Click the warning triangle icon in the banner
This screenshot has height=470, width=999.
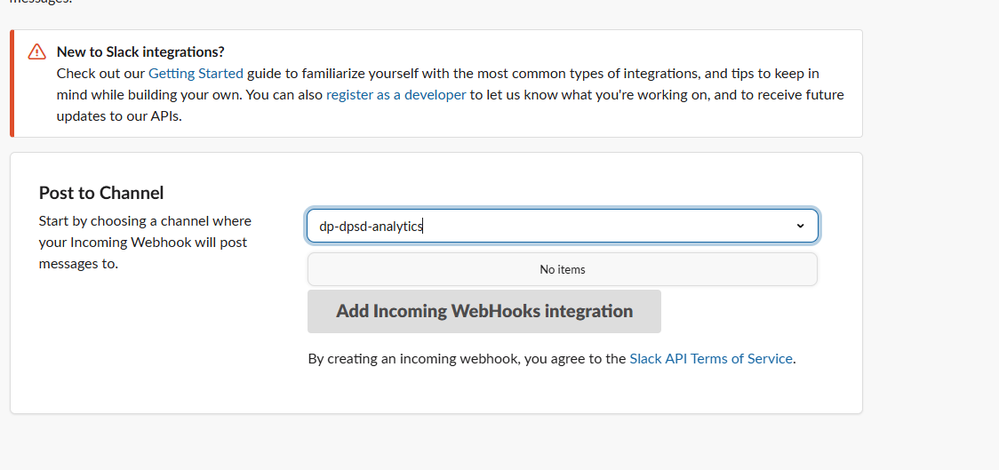37,51
